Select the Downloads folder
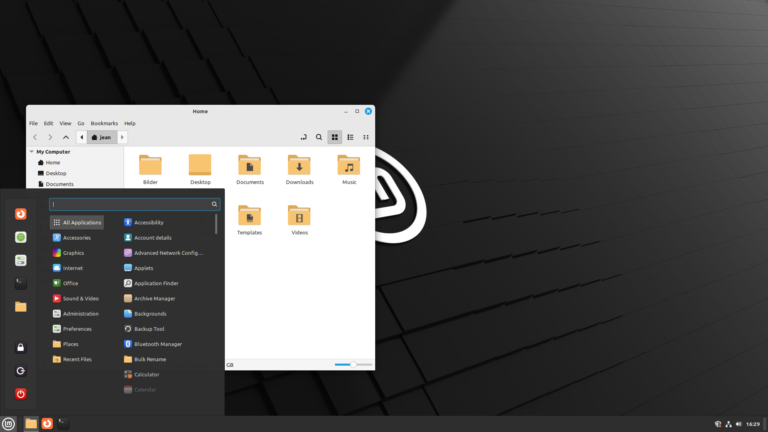 point(299,170)
